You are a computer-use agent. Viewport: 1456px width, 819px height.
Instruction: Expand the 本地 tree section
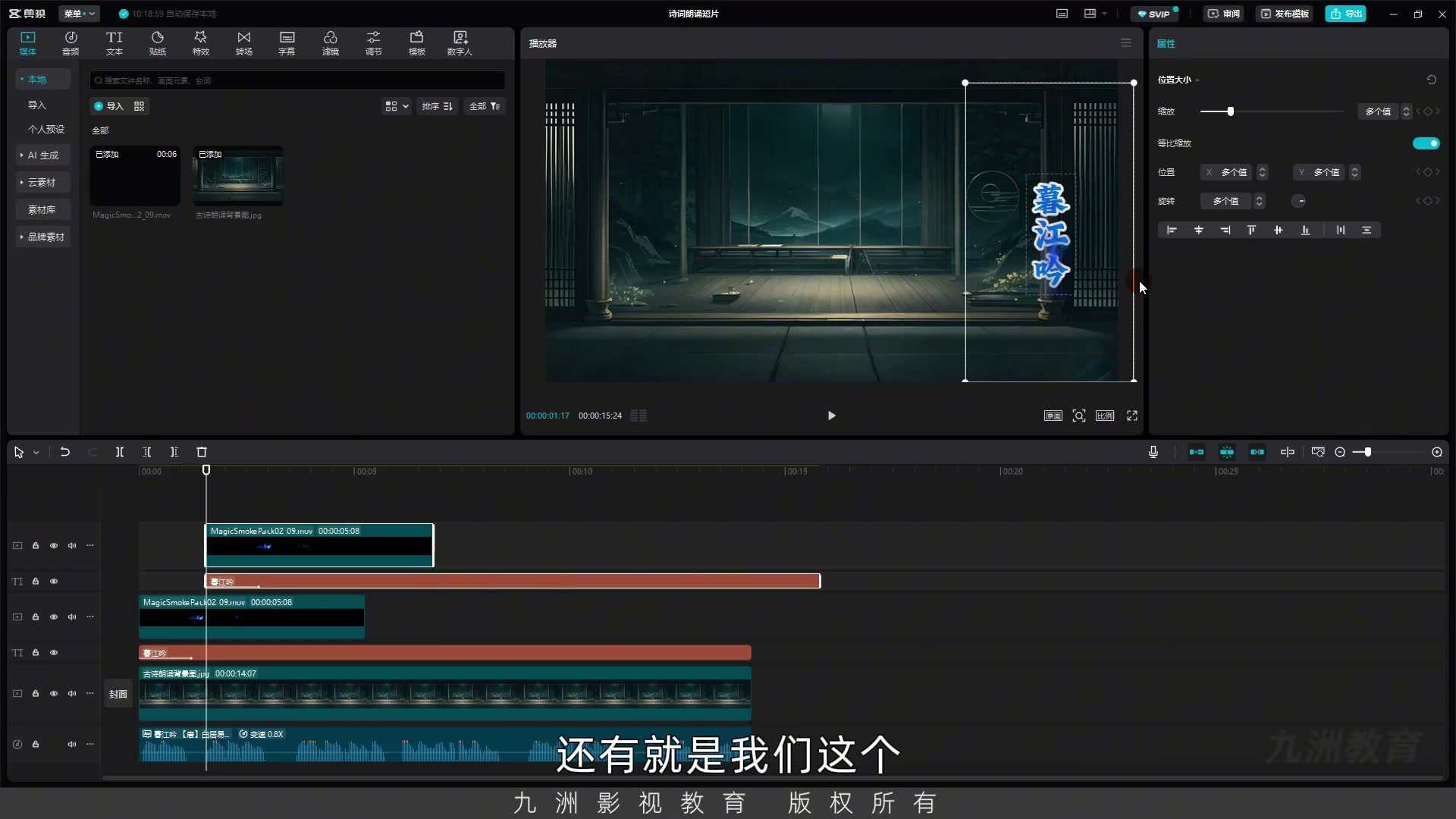22,79
